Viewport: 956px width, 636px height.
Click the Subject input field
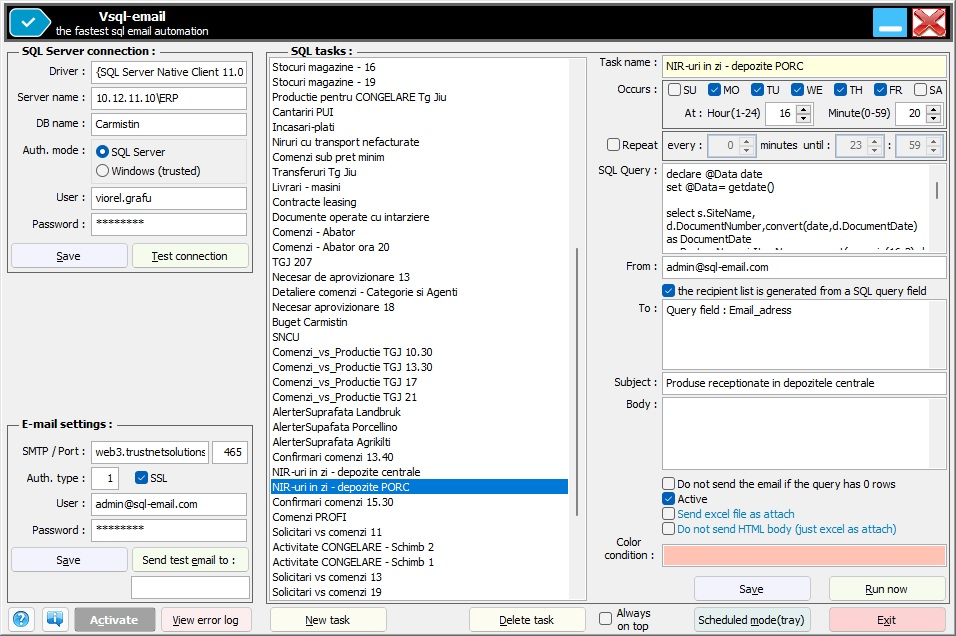pyautogui.click(x=804, y=383)
